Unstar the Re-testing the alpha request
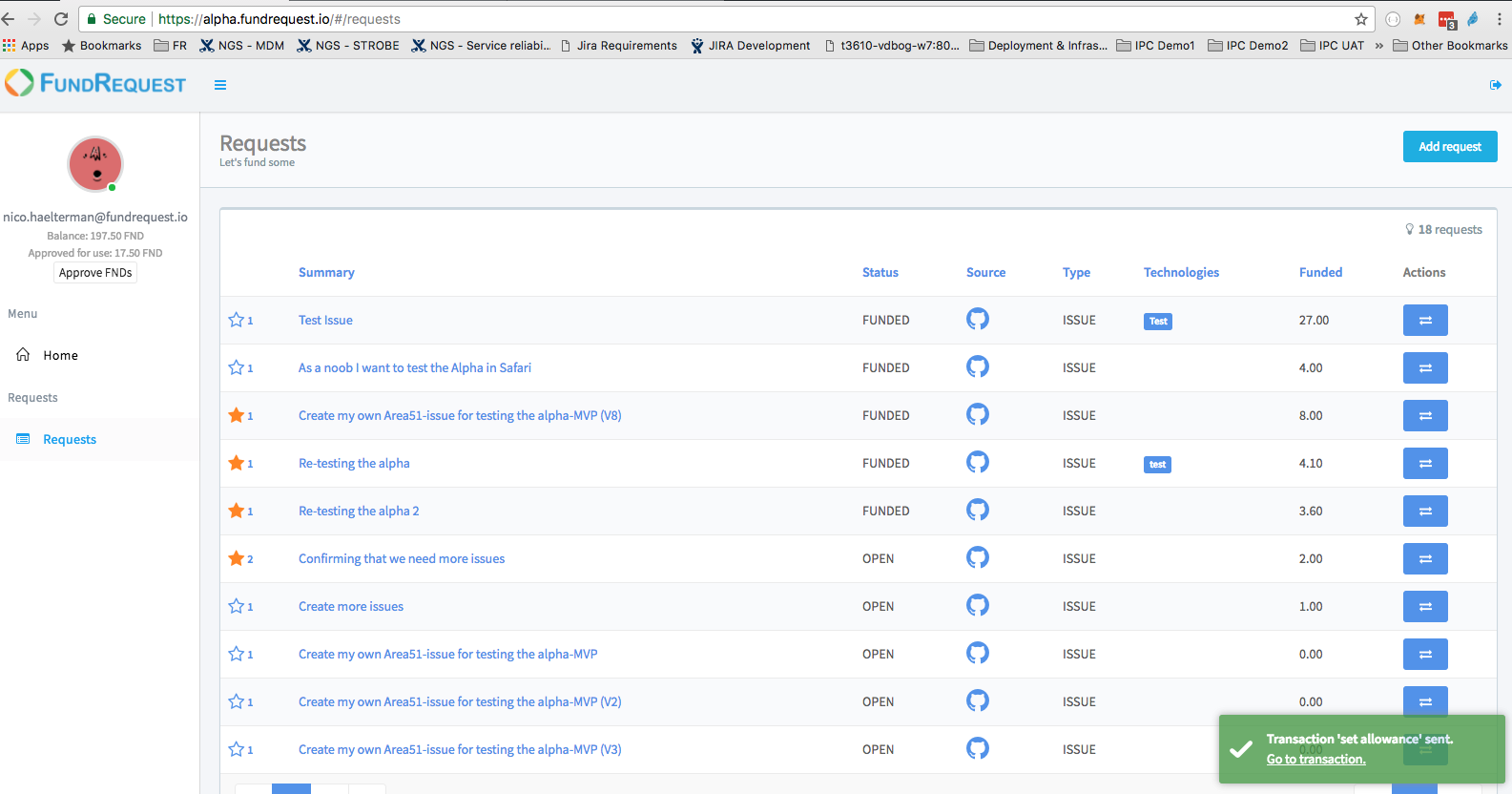This screenshot has height=794, width=1512. (237, 463)
